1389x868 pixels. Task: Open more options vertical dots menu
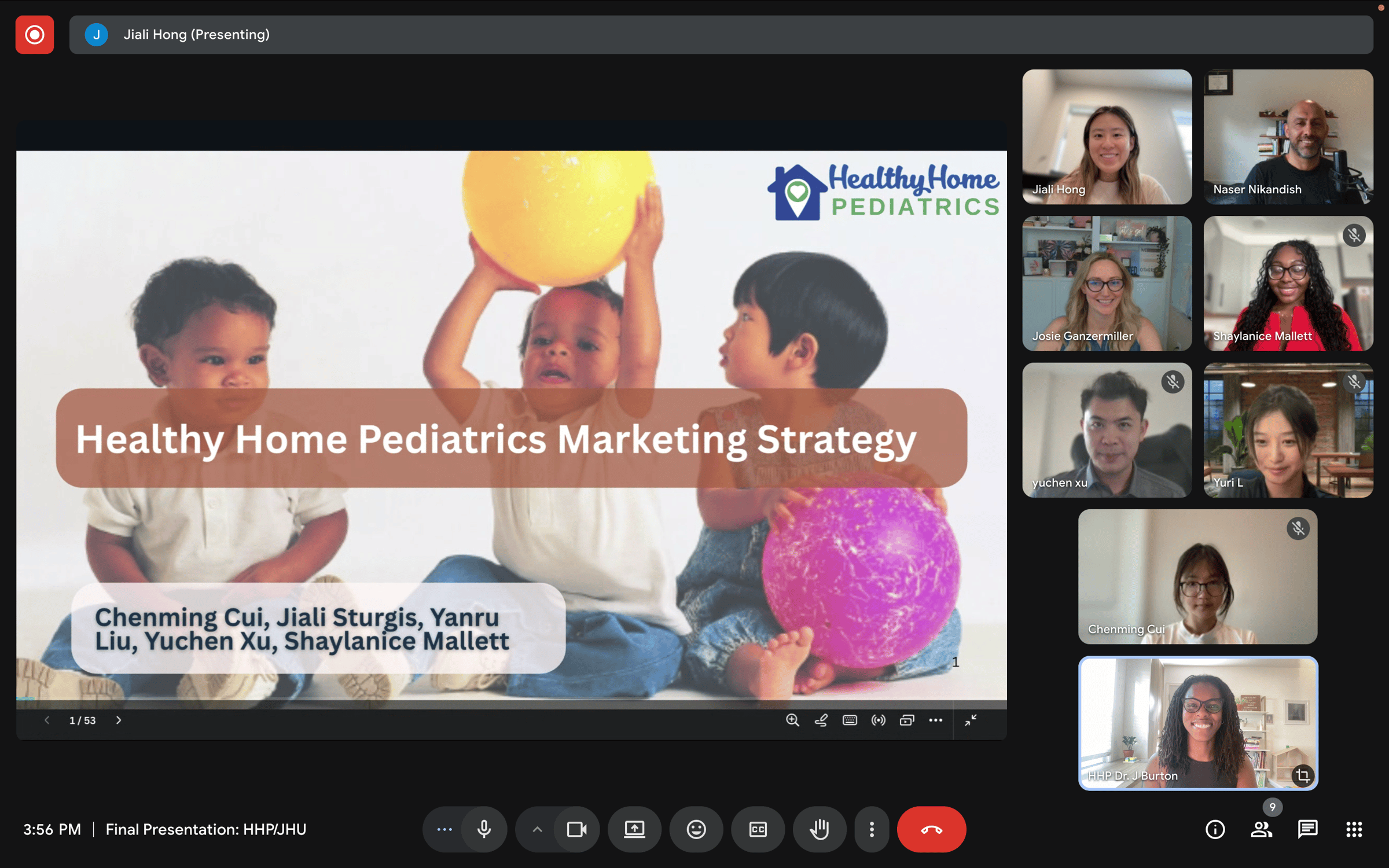coord(872,829)
